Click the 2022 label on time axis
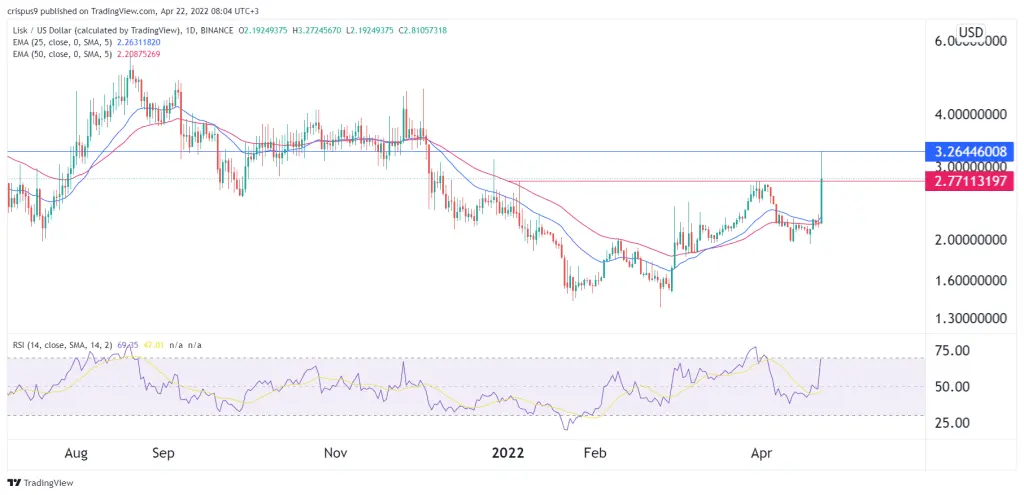This screenshot has height=495, width=1024. coord(509,453)
